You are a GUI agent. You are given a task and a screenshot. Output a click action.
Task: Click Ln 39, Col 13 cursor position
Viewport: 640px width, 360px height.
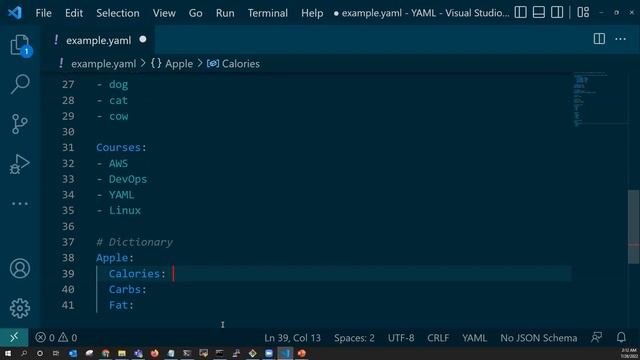(x=292, y=338)
